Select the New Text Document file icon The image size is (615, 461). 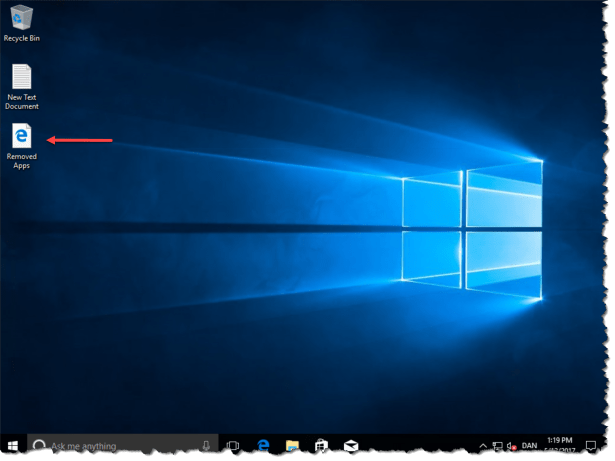tap(22, 87)
